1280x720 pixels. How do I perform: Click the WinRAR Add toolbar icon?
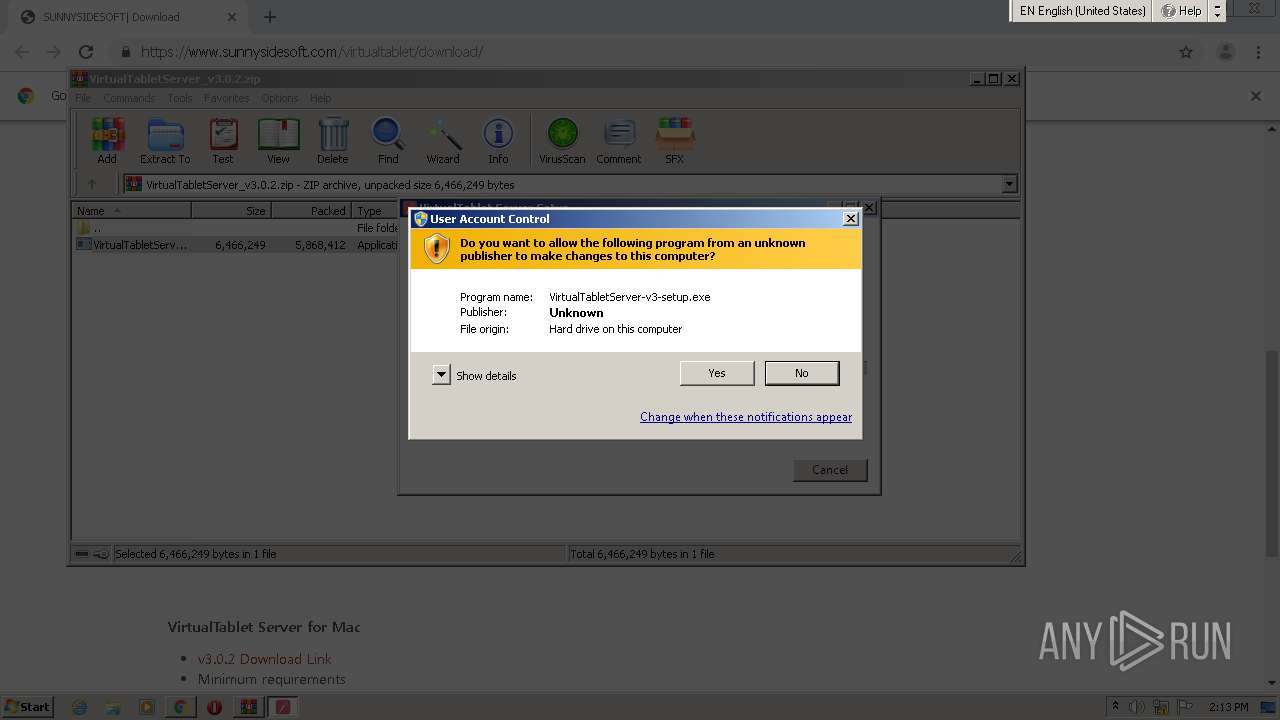[107, 141]
